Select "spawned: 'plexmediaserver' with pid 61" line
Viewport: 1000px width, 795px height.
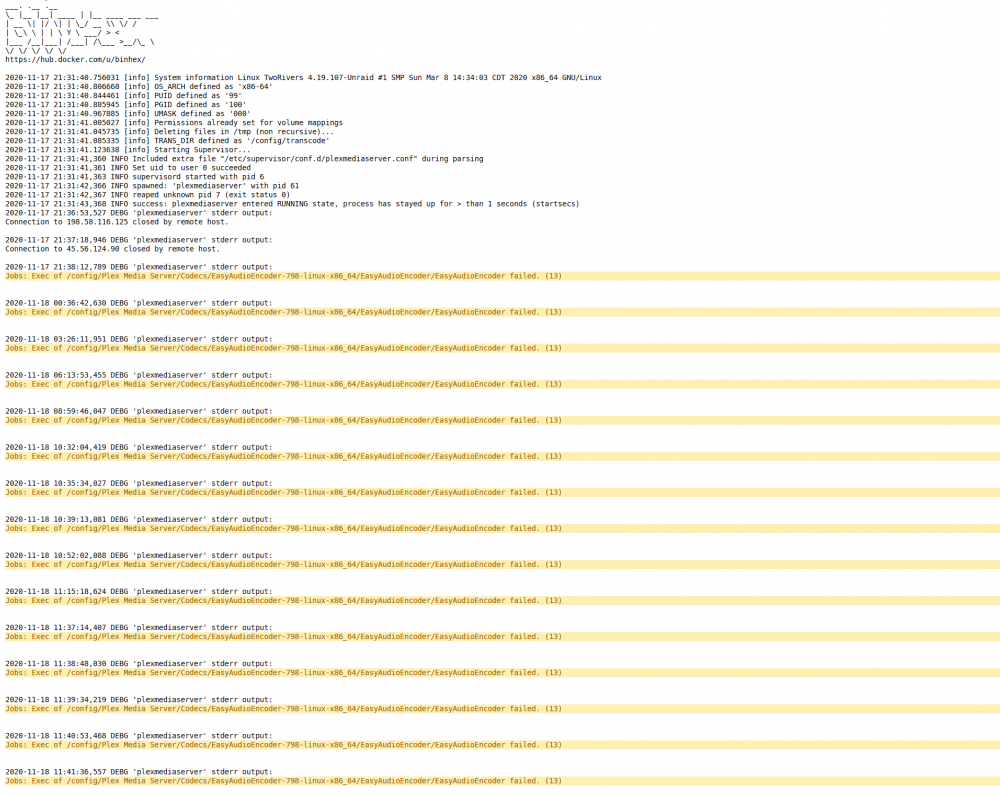(x=152, y=186)
